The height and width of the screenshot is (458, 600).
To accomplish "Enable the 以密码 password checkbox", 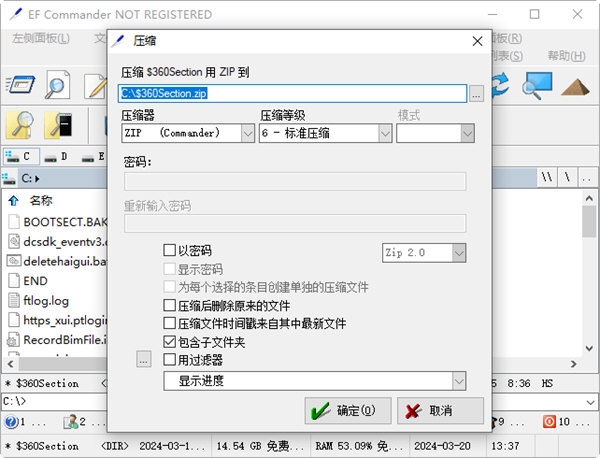I will pos(170,250).
